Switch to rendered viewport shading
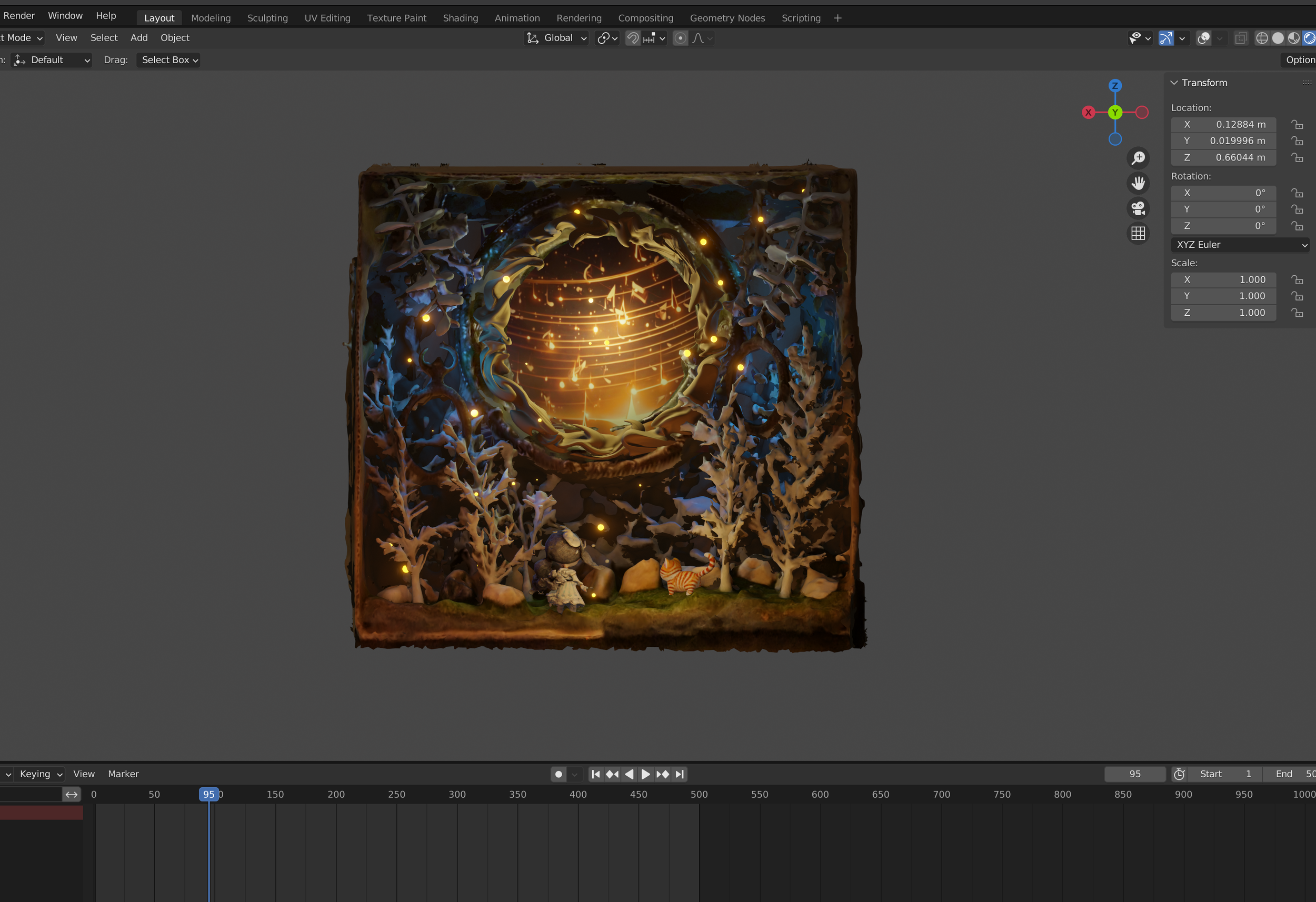The image size is (1316, 902). [x=1309, y=38]
